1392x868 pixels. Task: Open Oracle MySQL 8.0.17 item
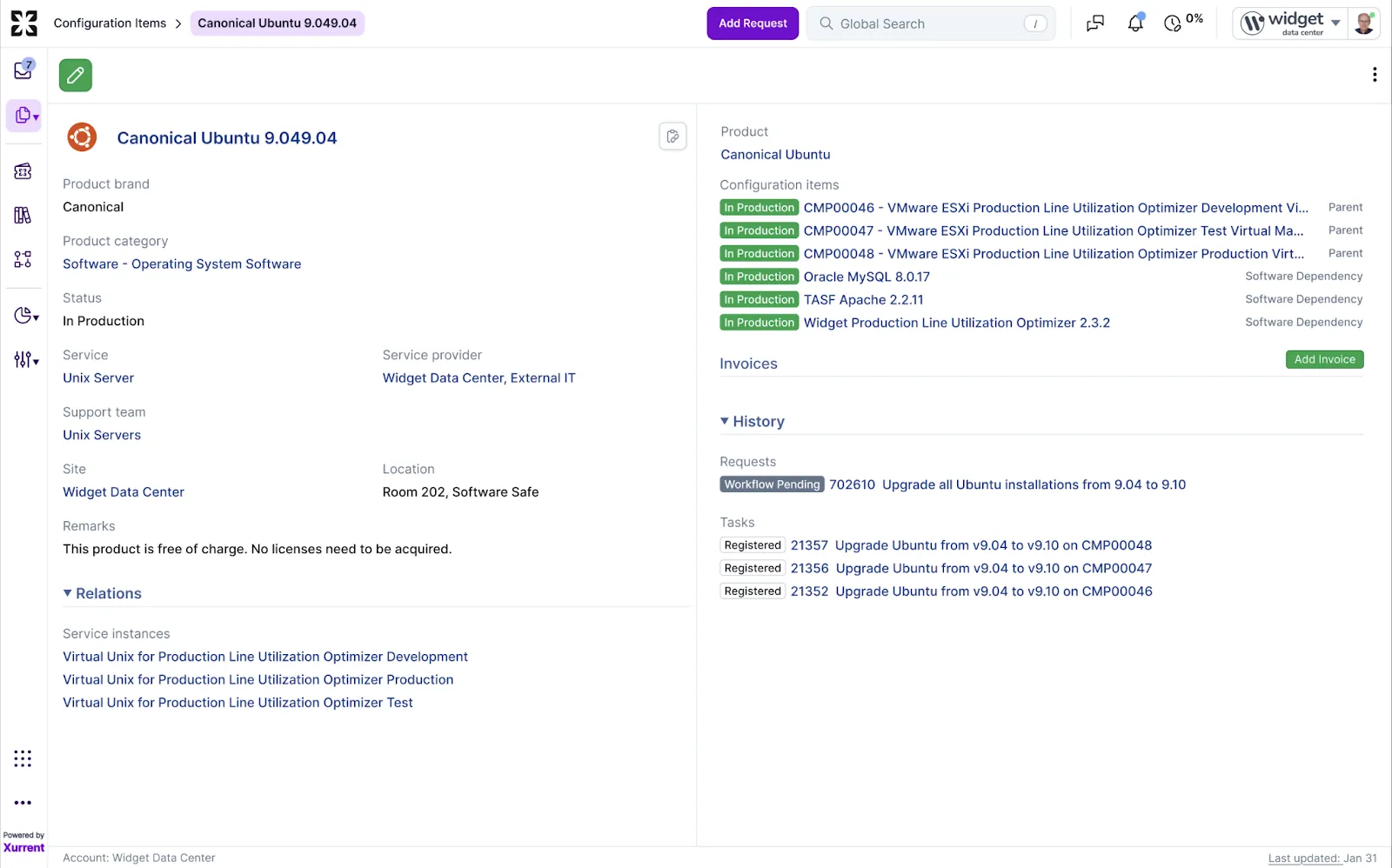pyautogui.click(x=867, y=277)
